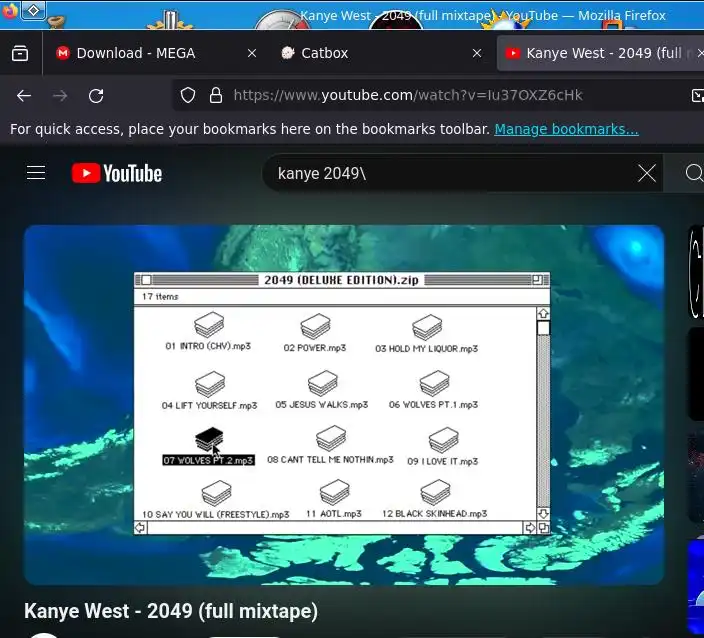Click vertical scrollbar thumb in zip window

coord(543,328)
